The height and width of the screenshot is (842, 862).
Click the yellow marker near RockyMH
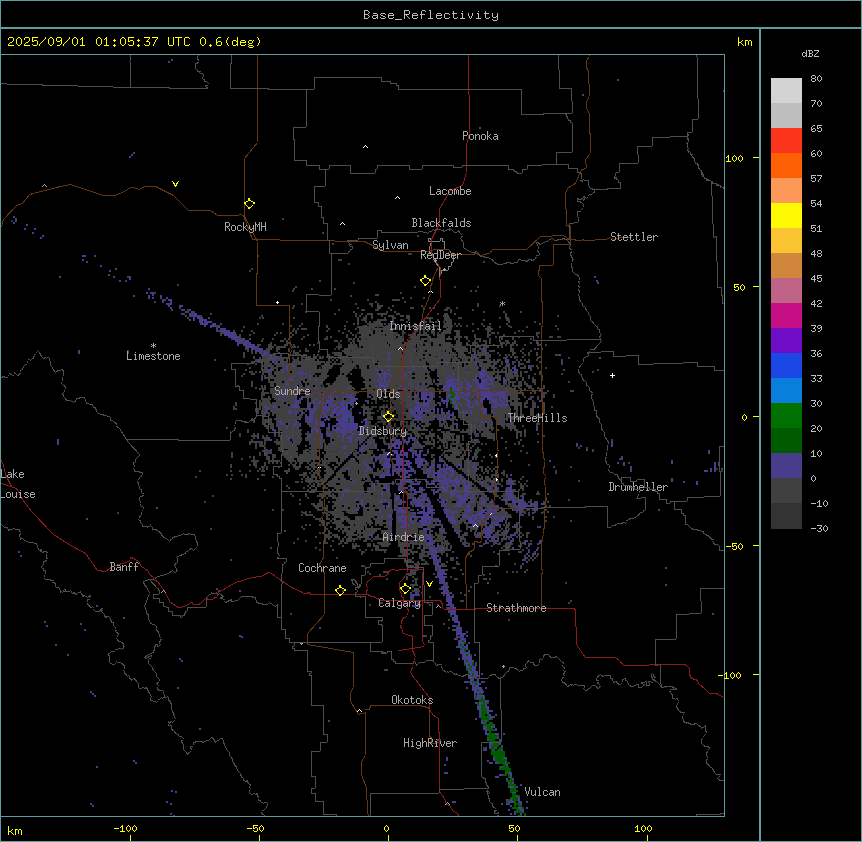249,203
